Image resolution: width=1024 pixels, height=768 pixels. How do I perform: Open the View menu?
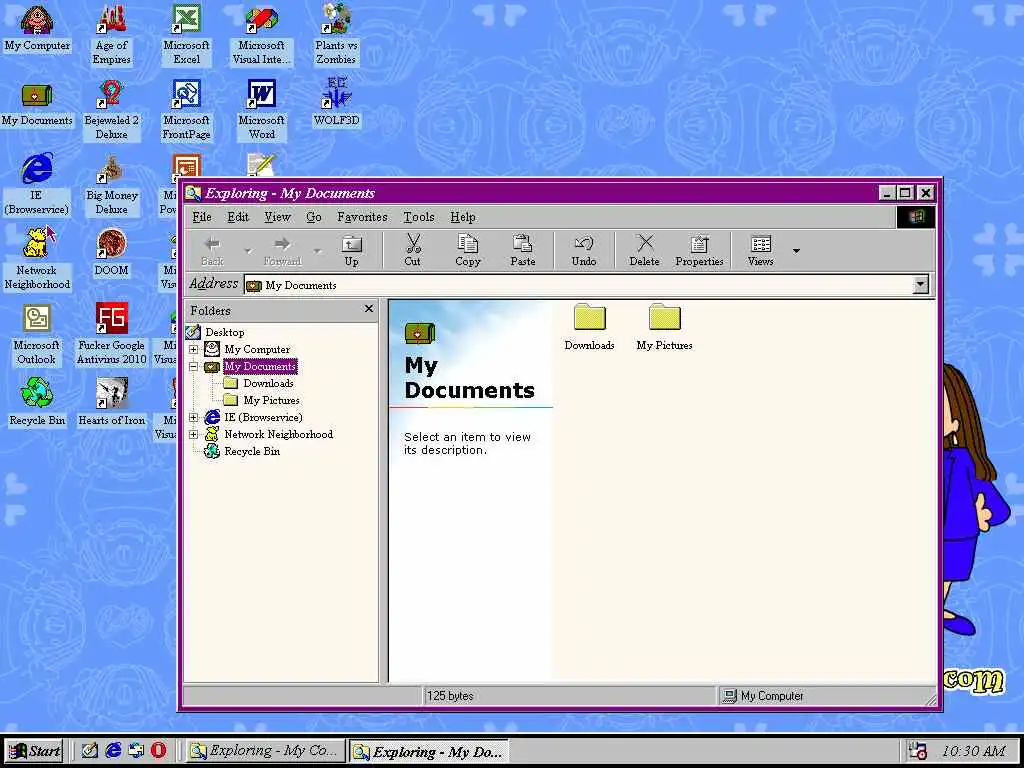point(277,217)
